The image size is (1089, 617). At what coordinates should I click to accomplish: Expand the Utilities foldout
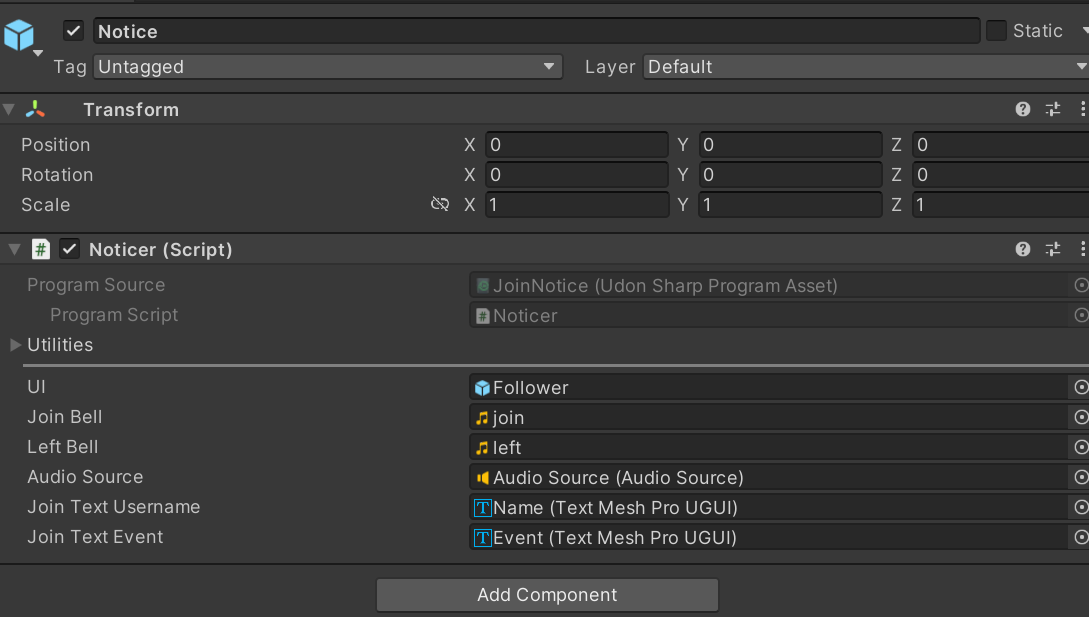tap(16, 345)
